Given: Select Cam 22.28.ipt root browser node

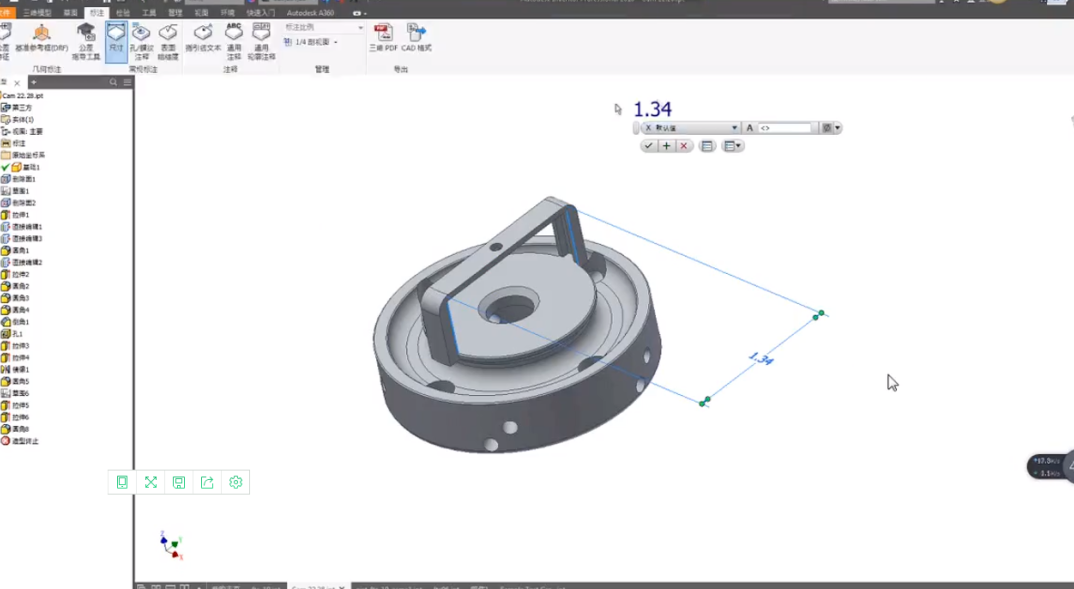Looking at the screenshot, I should click(x=23, y=96).
